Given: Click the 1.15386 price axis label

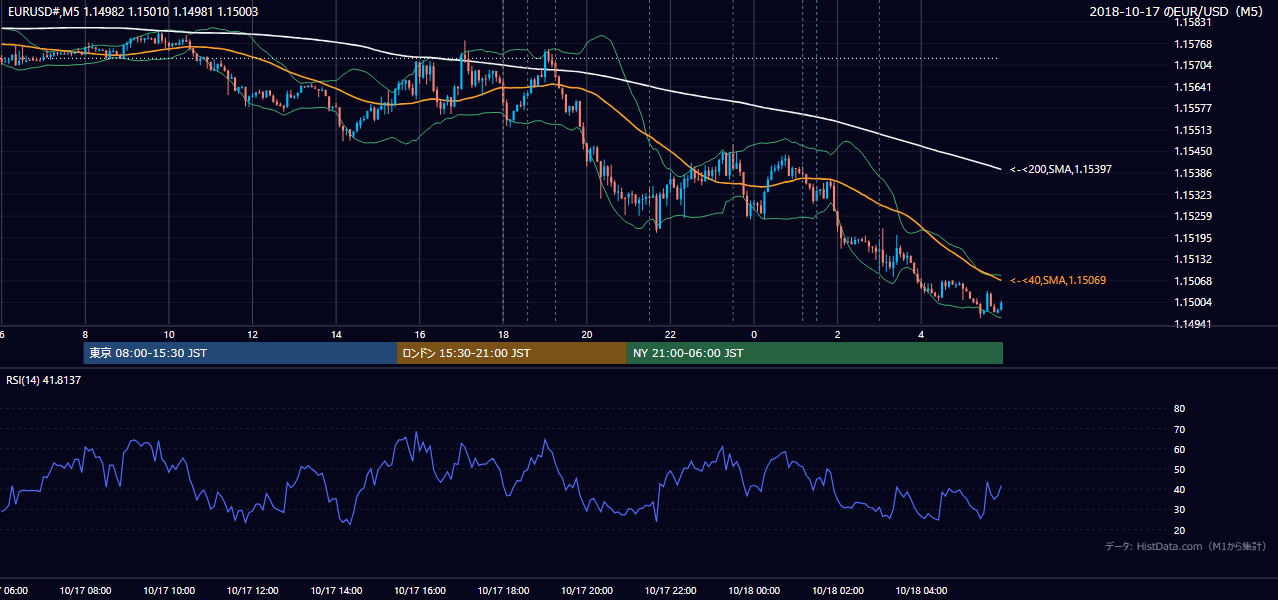Looking at the screenshot, I should (1192, 173).
